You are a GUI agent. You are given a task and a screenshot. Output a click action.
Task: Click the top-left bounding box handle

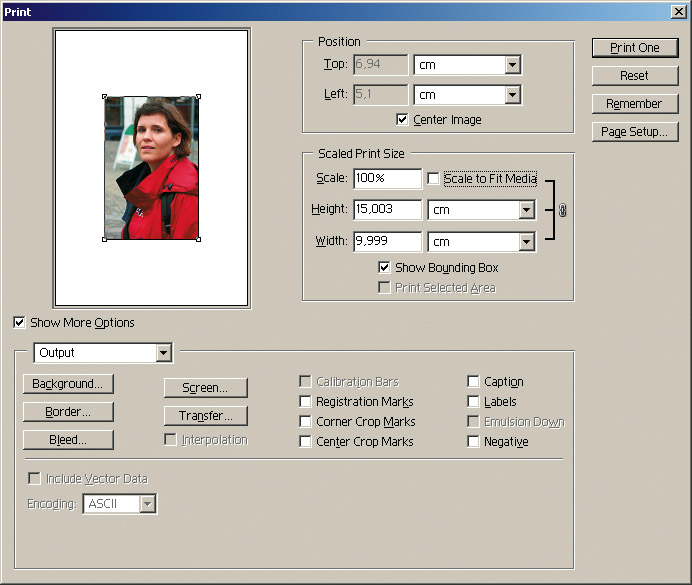click(x=105, y=97)
